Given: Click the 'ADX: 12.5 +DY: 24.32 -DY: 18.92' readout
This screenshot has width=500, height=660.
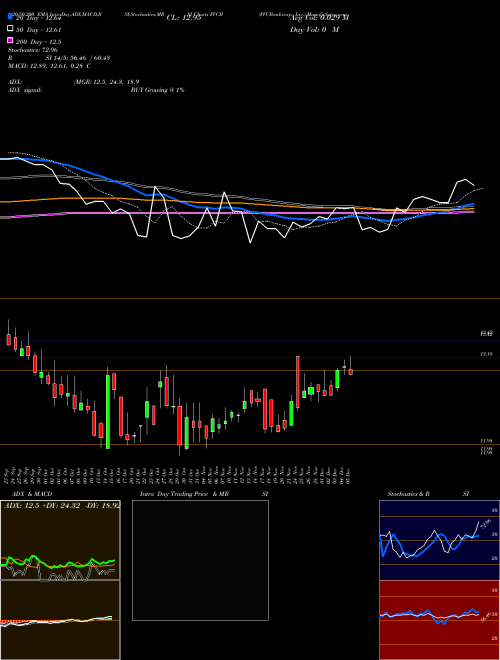Looking at the screenshot, I should (62, 505).
